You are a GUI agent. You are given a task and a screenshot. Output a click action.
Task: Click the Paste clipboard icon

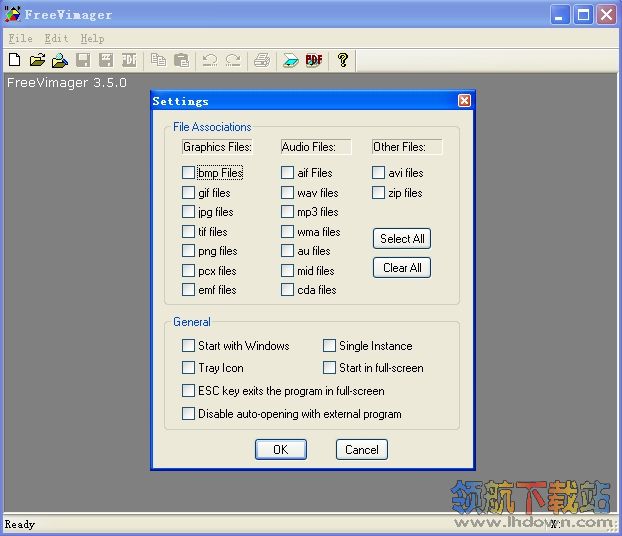pos(181,60)
